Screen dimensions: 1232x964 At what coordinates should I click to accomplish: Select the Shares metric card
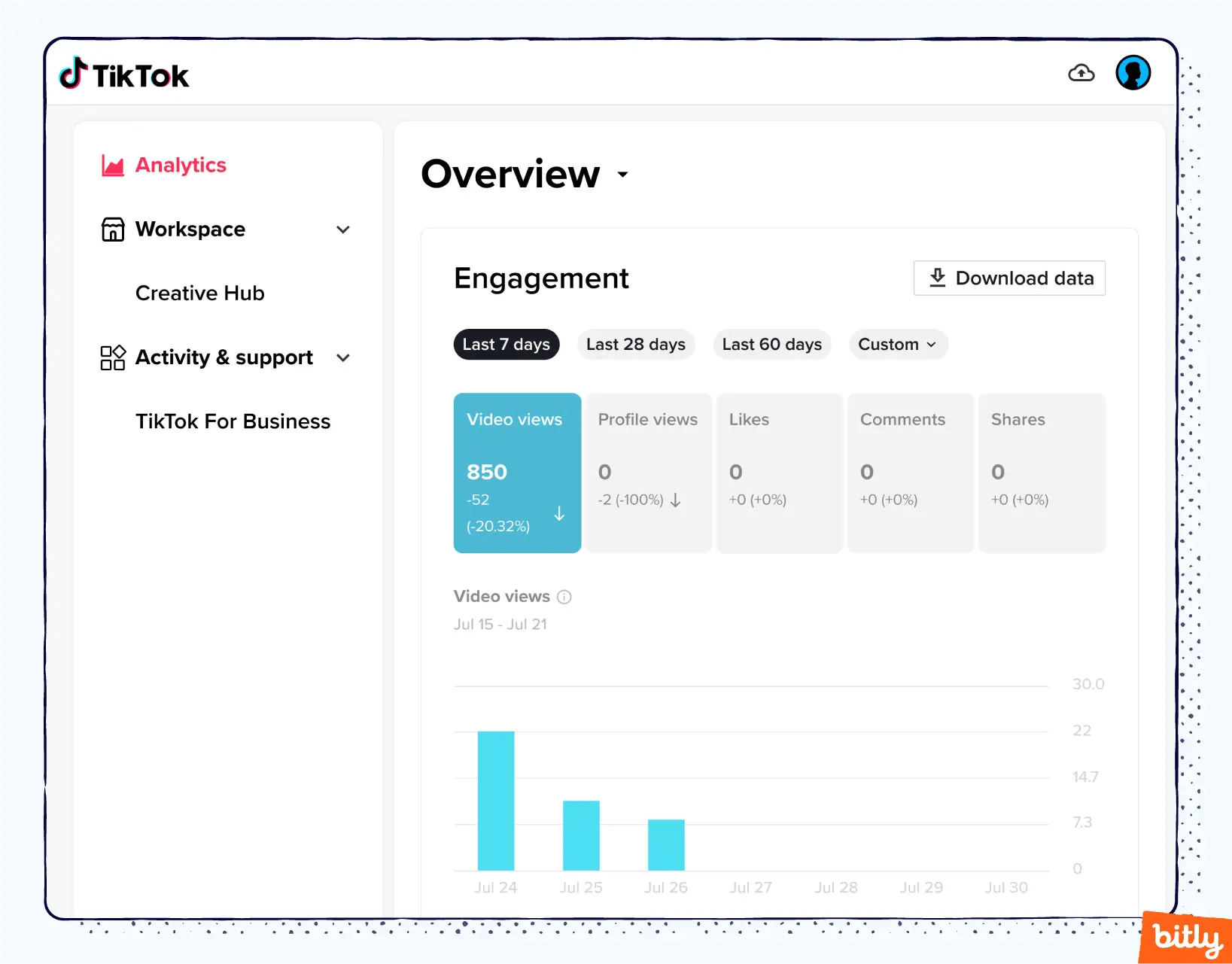point(1042,473)
